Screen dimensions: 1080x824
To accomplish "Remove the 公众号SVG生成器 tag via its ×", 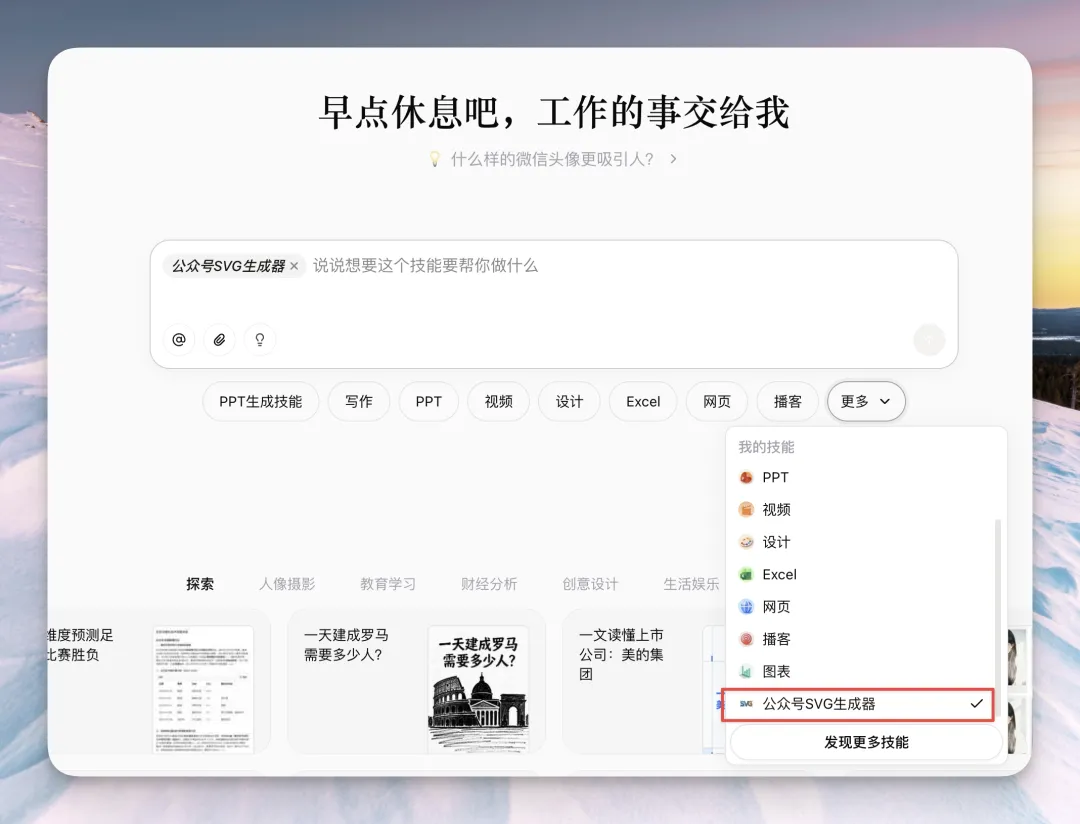I will (x=294, y=267).
